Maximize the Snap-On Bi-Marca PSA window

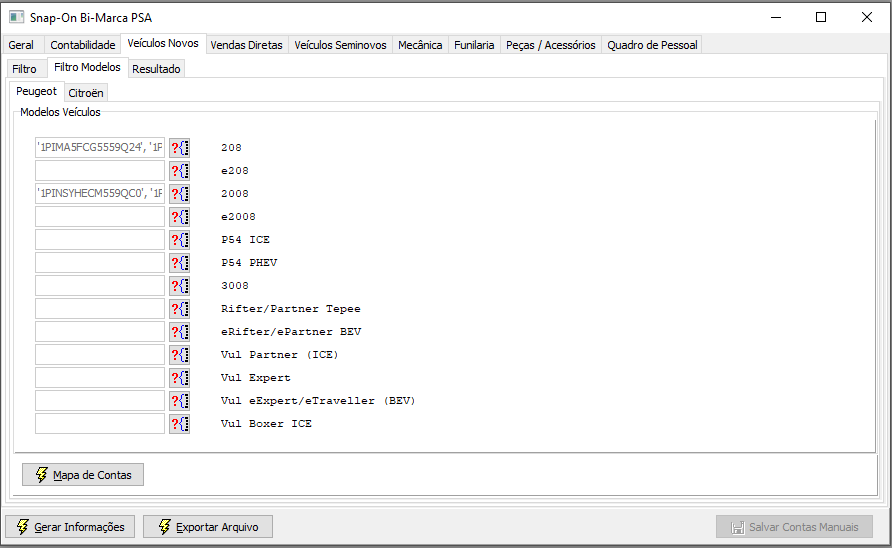821,17
